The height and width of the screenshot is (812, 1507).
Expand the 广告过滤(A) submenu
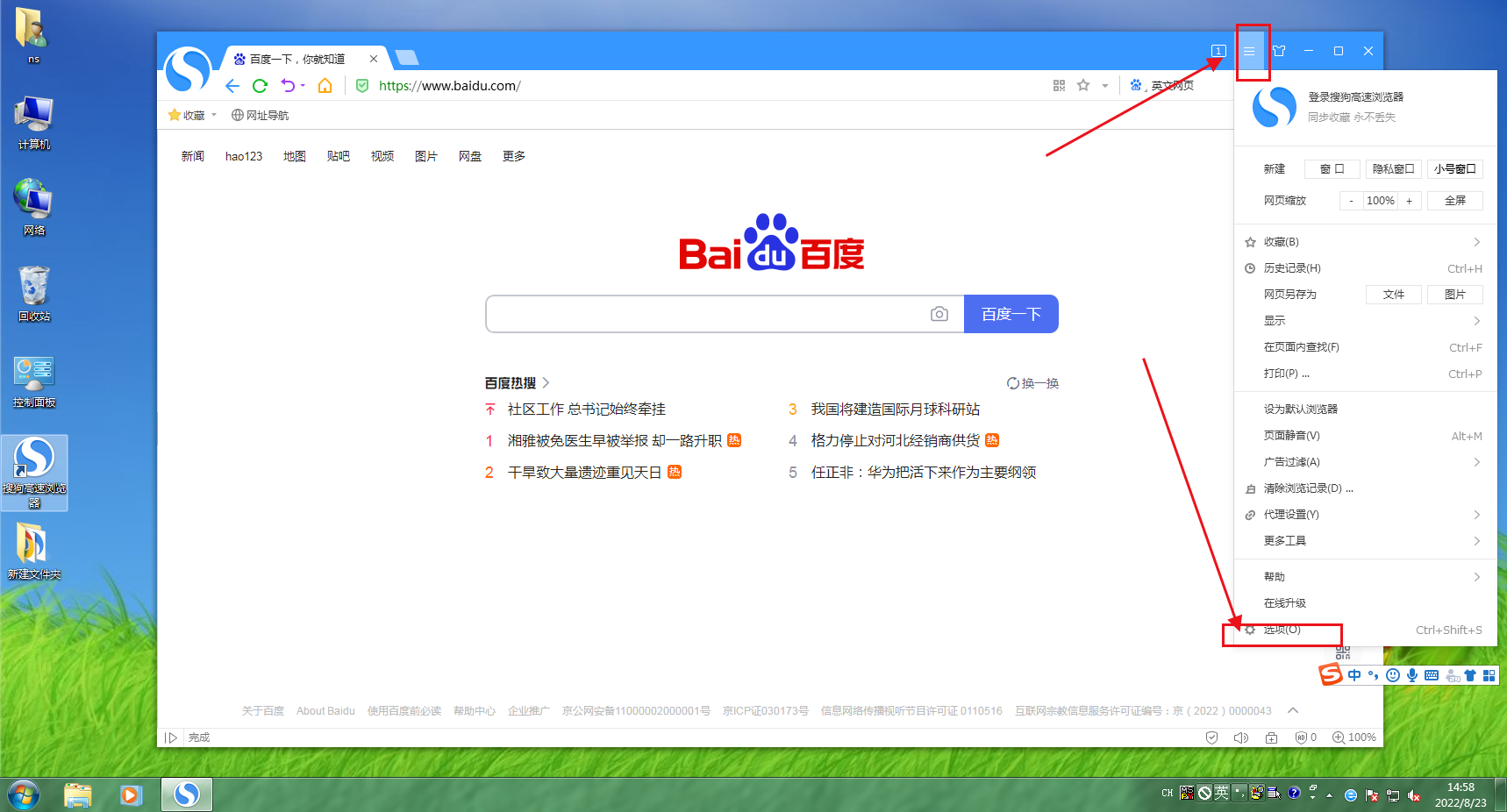[1365, 462]
